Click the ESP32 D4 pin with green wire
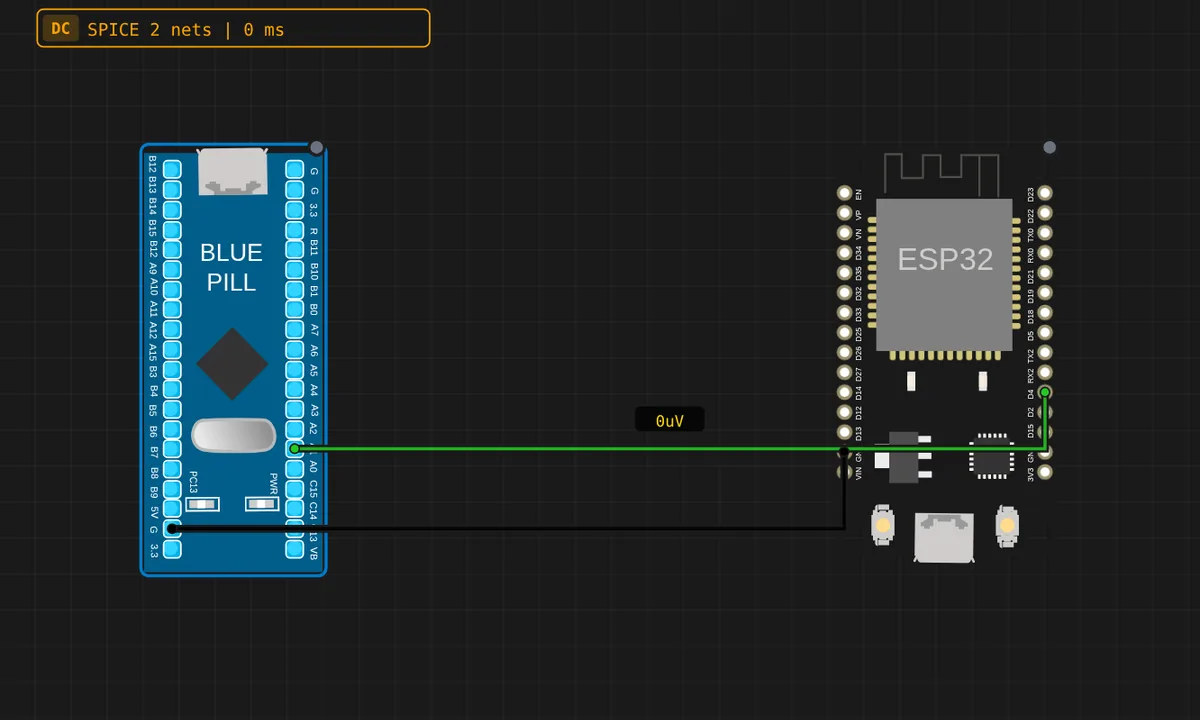 (x=1045, y=392)
